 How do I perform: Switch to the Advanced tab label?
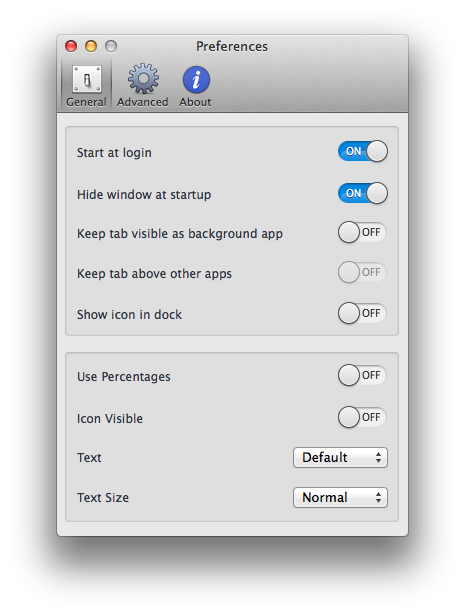[142, 102]
